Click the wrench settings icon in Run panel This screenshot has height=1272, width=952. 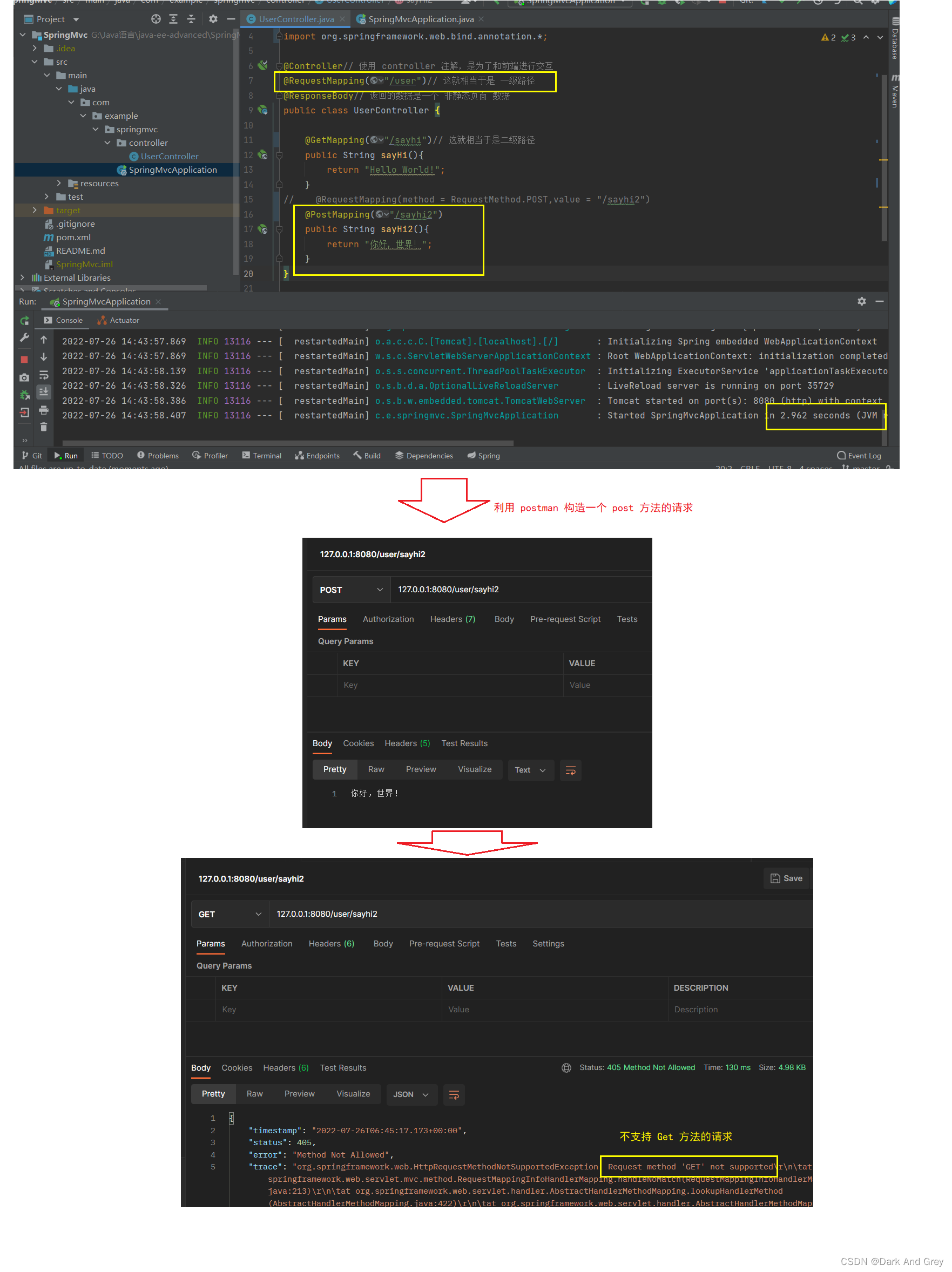click(x=24, y=338)
